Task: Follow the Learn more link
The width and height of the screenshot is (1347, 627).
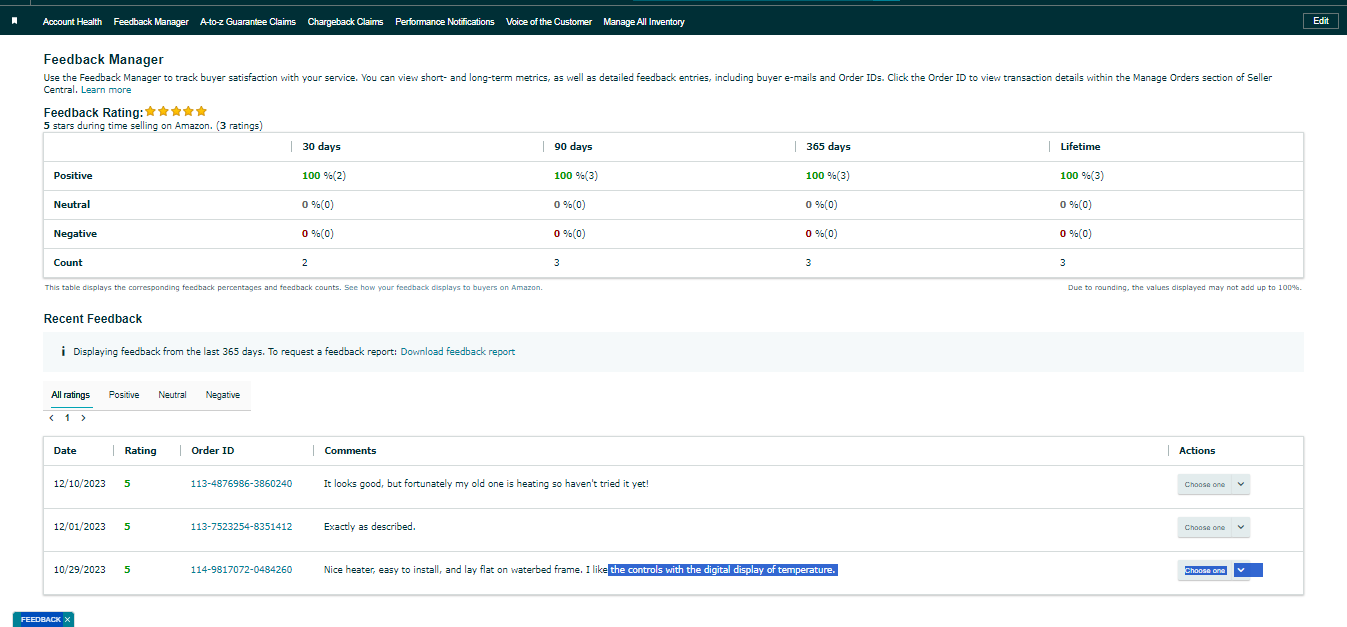Action: click(x=106, y=90)
